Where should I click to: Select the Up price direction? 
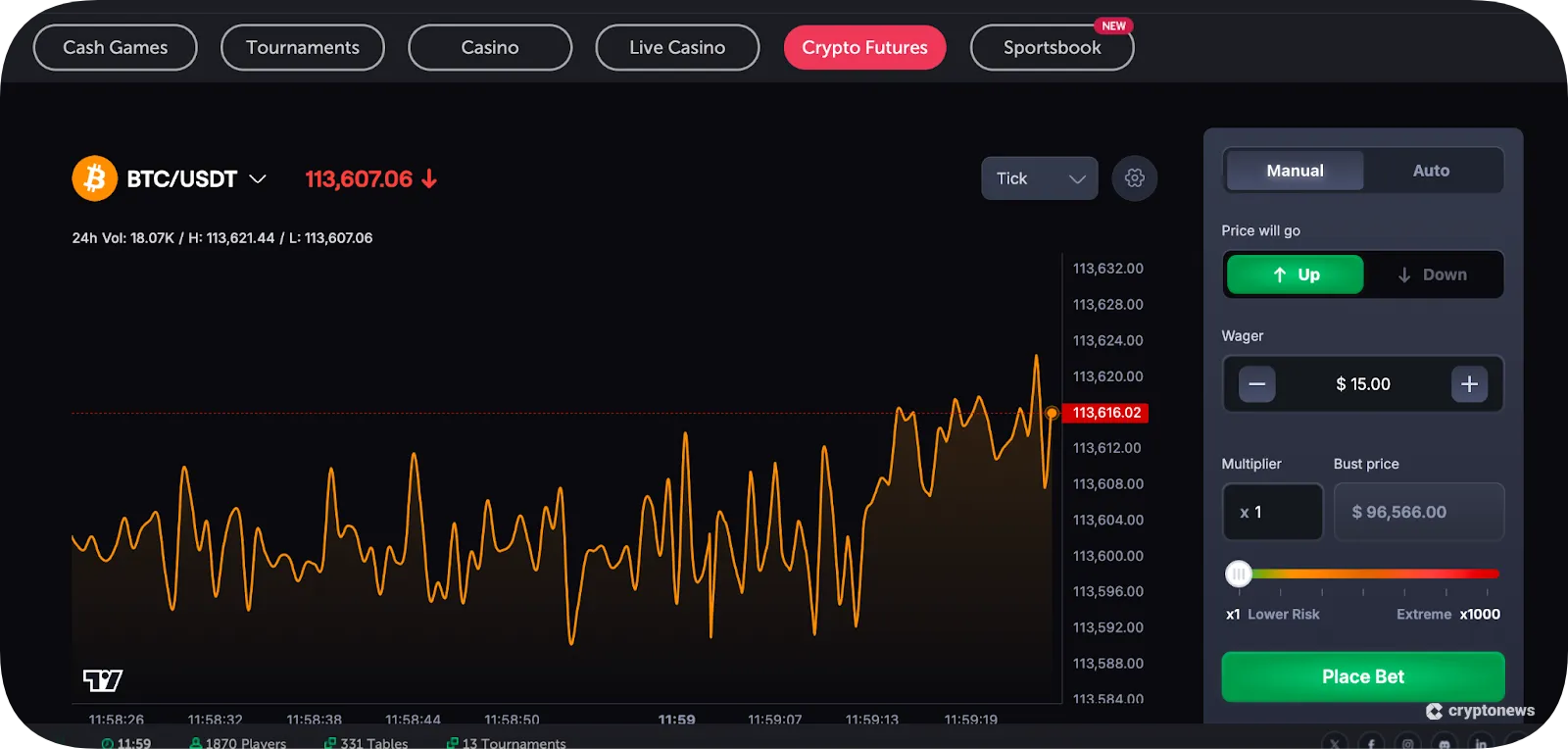(x=1295, y=275)
